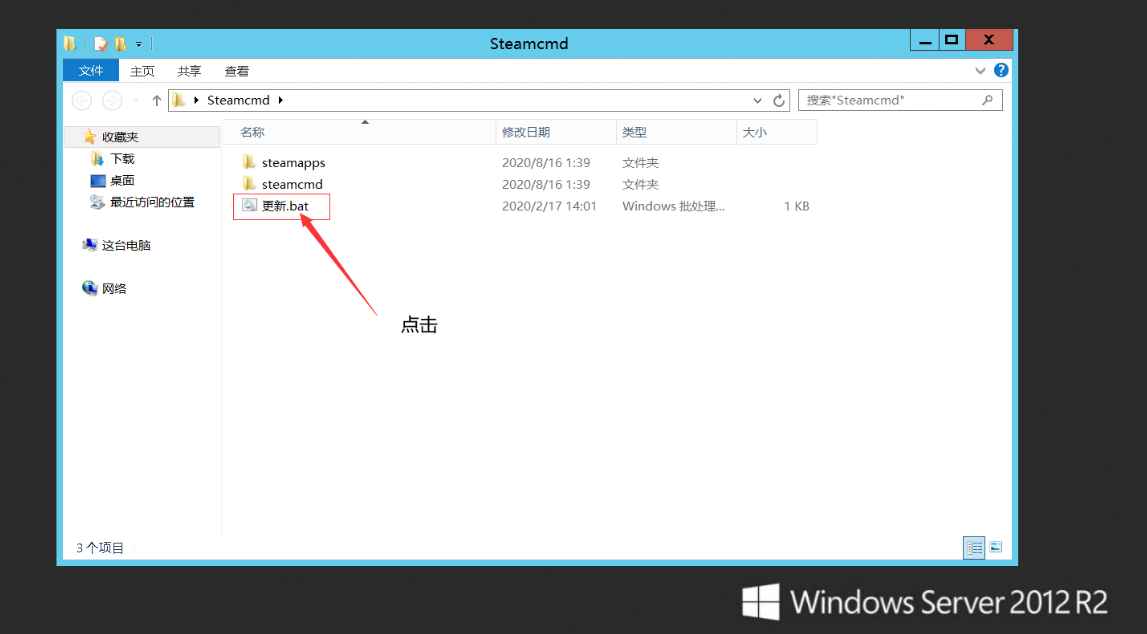Click the properties icon in the quick access toolbar
Screen dimensions: 1147x634
101,44
